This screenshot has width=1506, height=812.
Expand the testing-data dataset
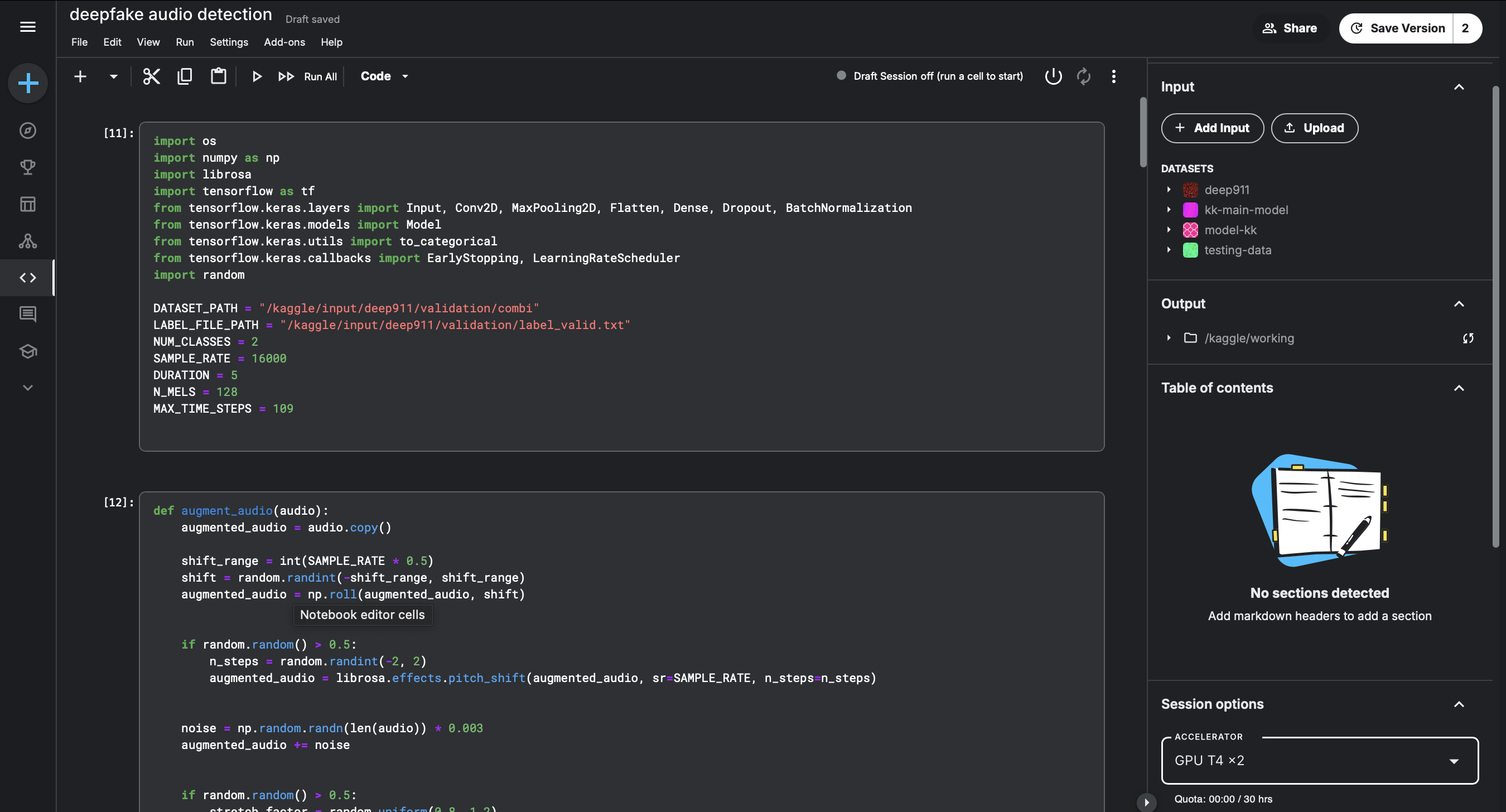pos(1169,250)
